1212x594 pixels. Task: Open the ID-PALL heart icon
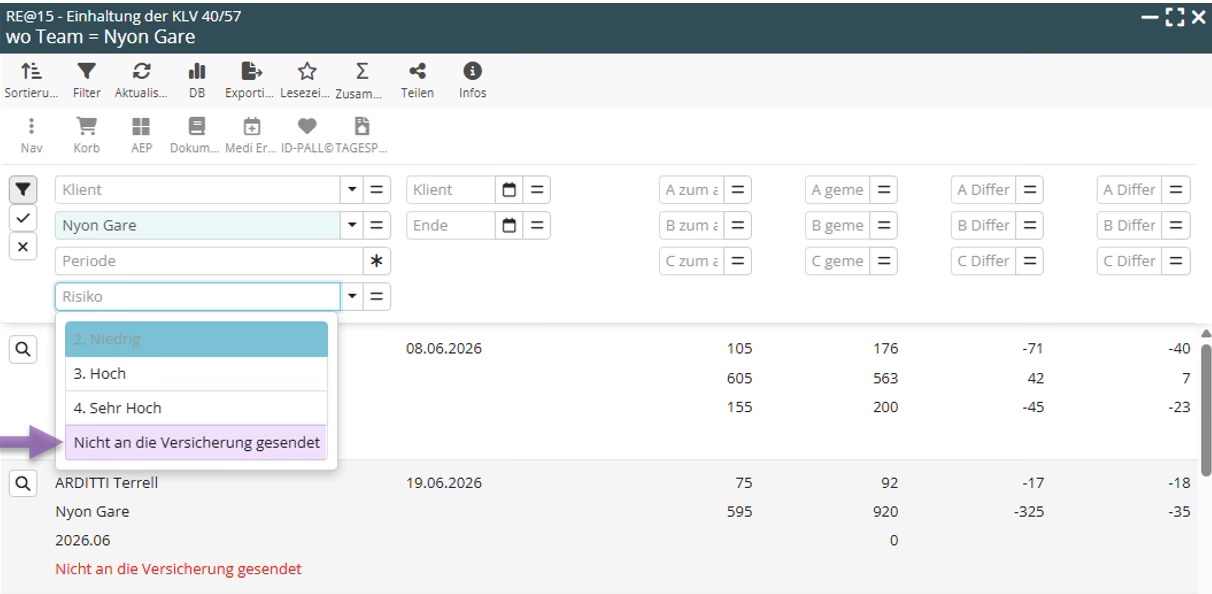pos(307,136)
